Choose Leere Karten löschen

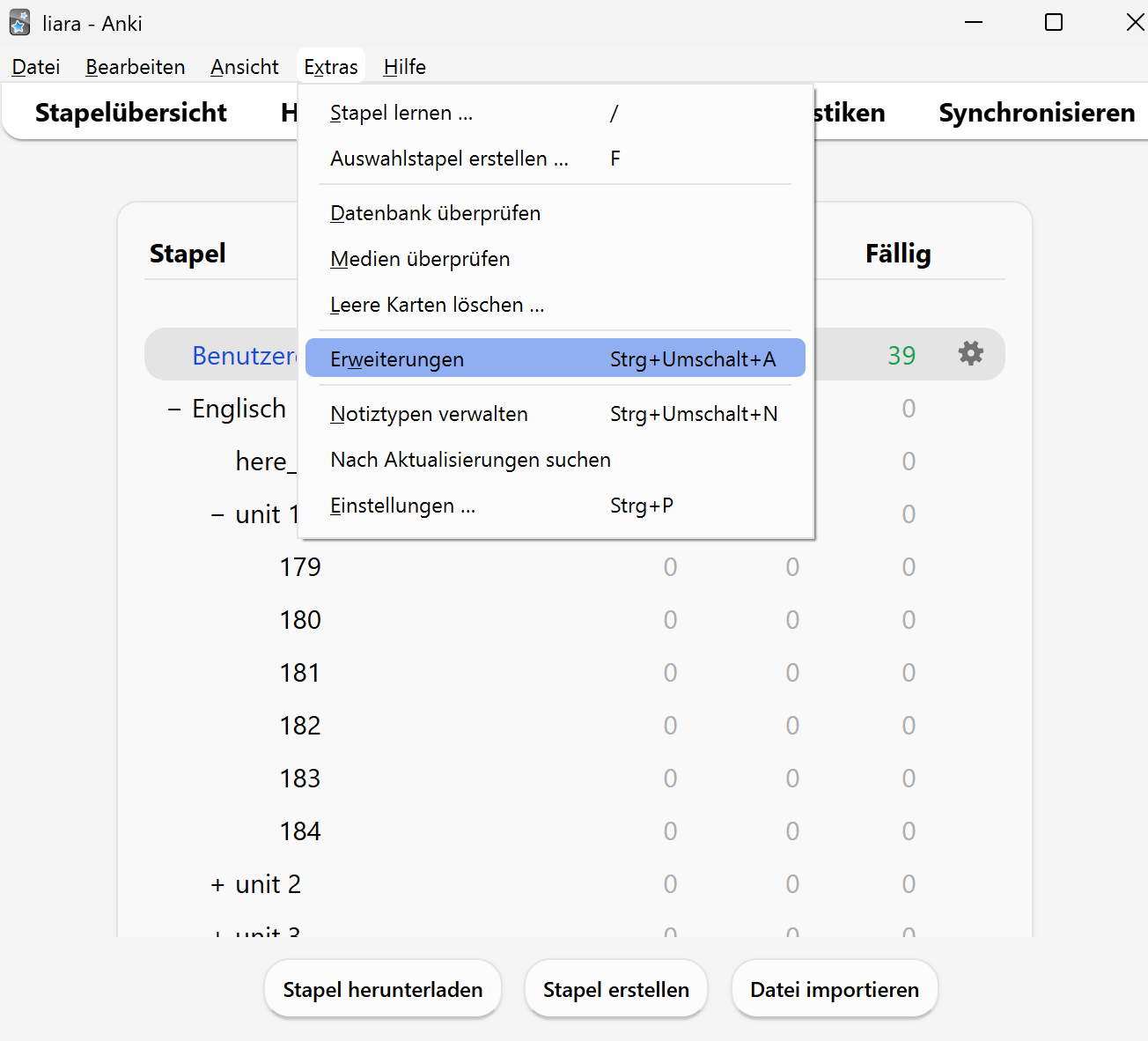[556, 305]
